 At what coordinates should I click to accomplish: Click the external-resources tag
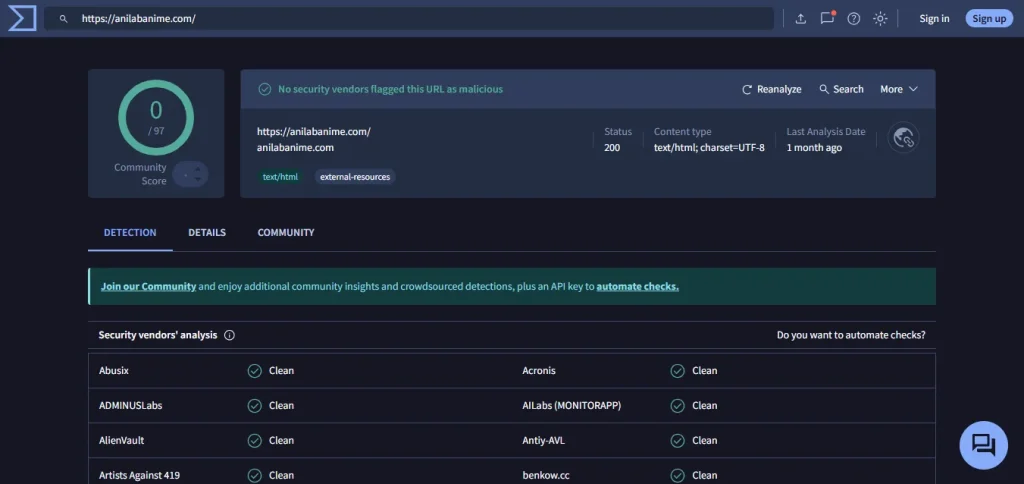point(355,176)
